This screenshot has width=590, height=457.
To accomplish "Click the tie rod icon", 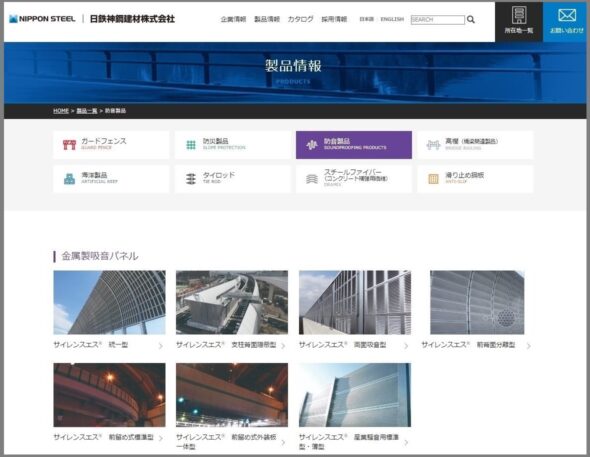I will [191, 179].
